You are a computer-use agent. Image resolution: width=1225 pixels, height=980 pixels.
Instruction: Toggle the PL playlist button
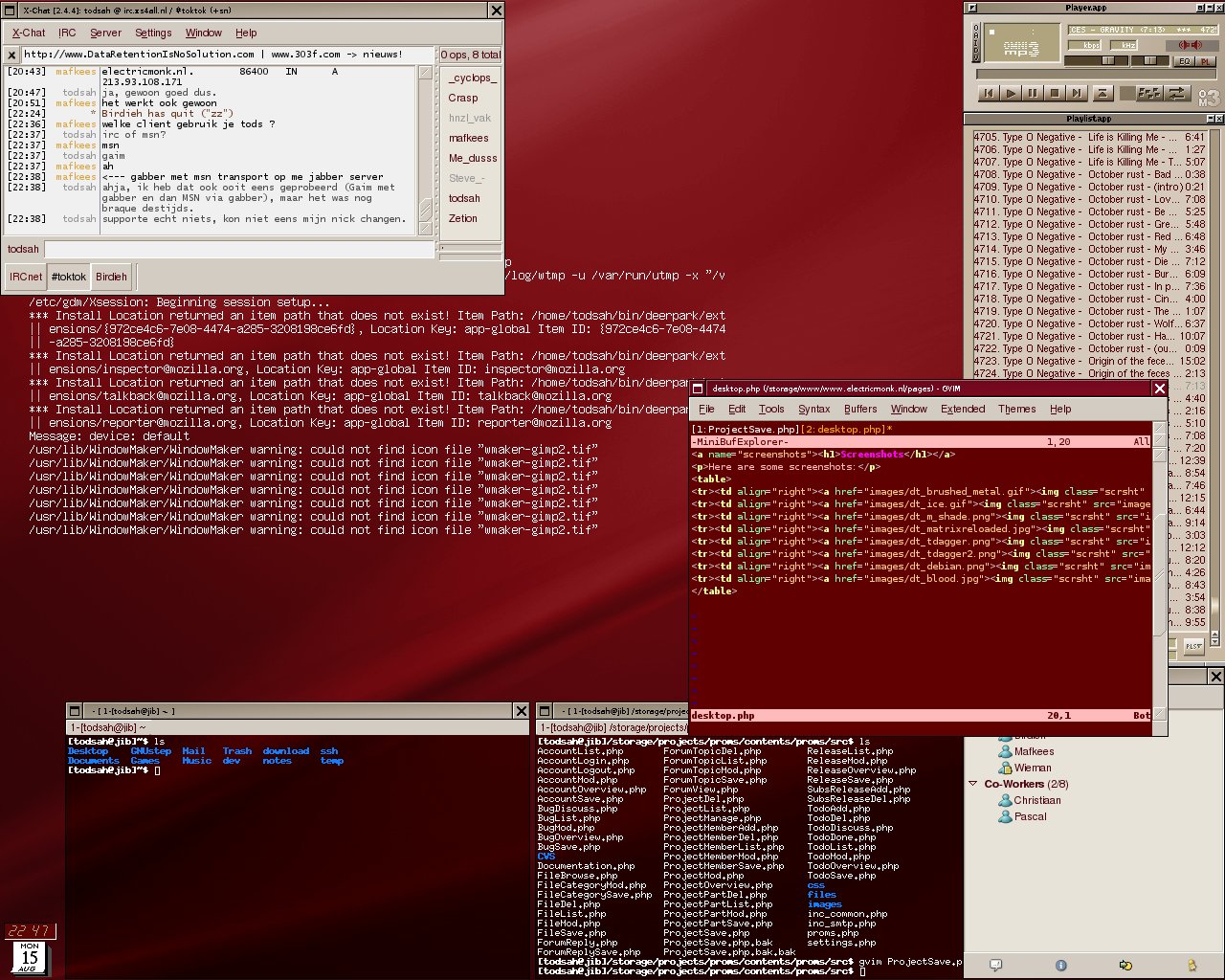coord(1205,61)
